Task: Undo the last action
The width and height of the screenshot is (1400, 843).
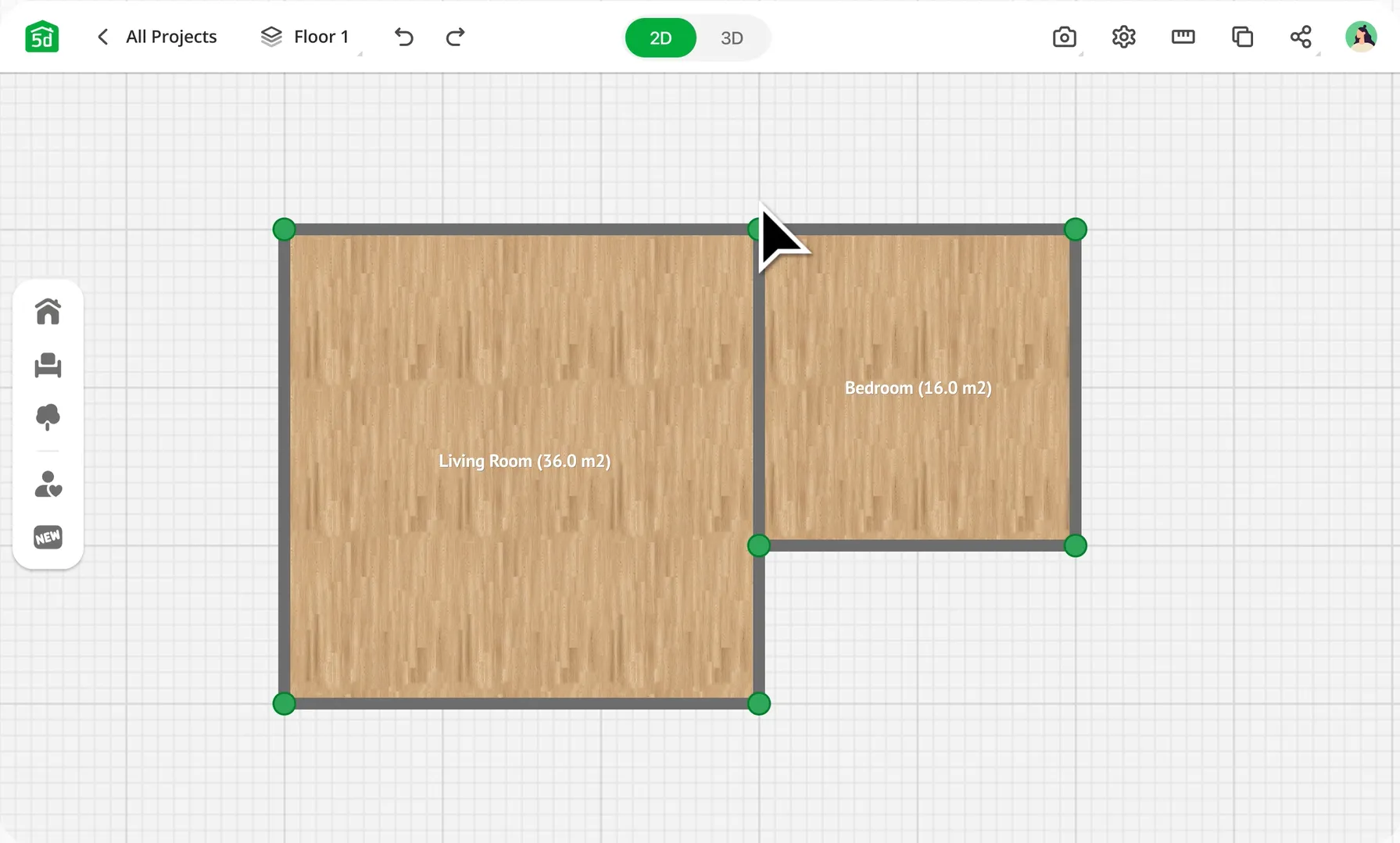Action: click(404, 37)
